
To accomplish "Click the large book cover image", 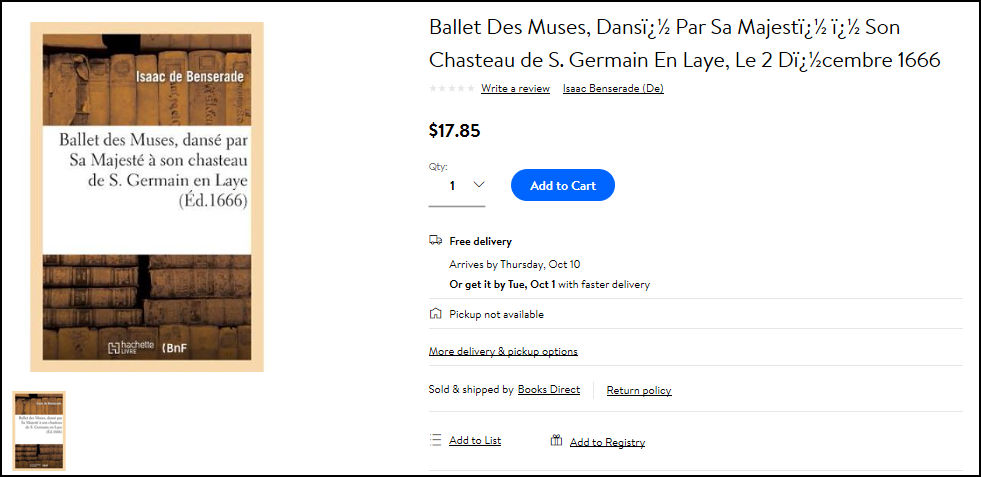I will 147,197.
